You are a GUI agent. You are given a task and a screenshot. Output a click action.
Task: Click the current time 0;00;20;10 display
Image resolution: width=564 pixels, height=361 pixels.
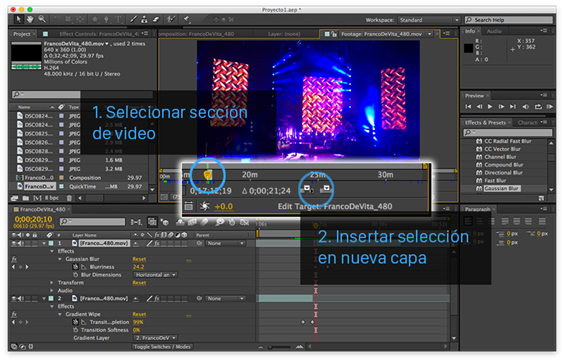pos(33,219)
